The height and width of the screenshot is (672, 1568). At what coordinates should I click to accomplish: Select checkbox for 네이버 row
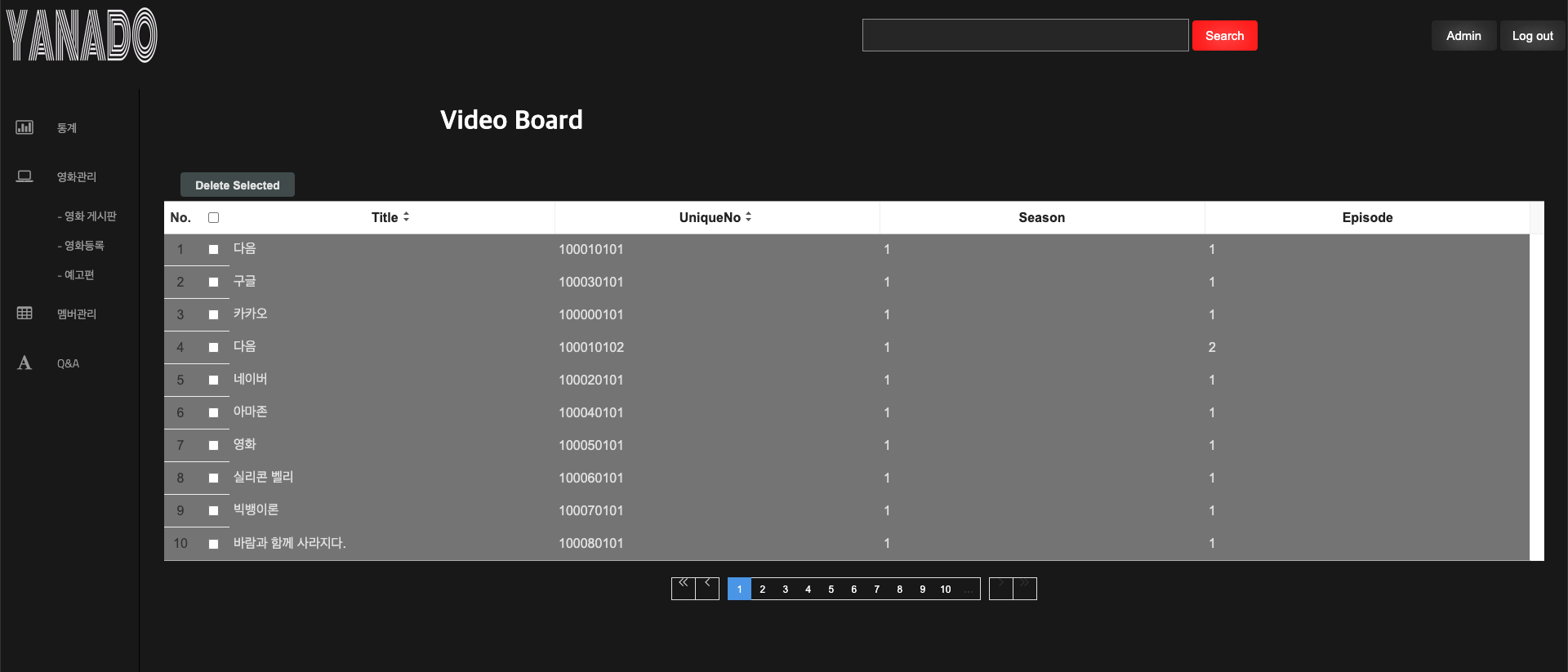point(214,380)
